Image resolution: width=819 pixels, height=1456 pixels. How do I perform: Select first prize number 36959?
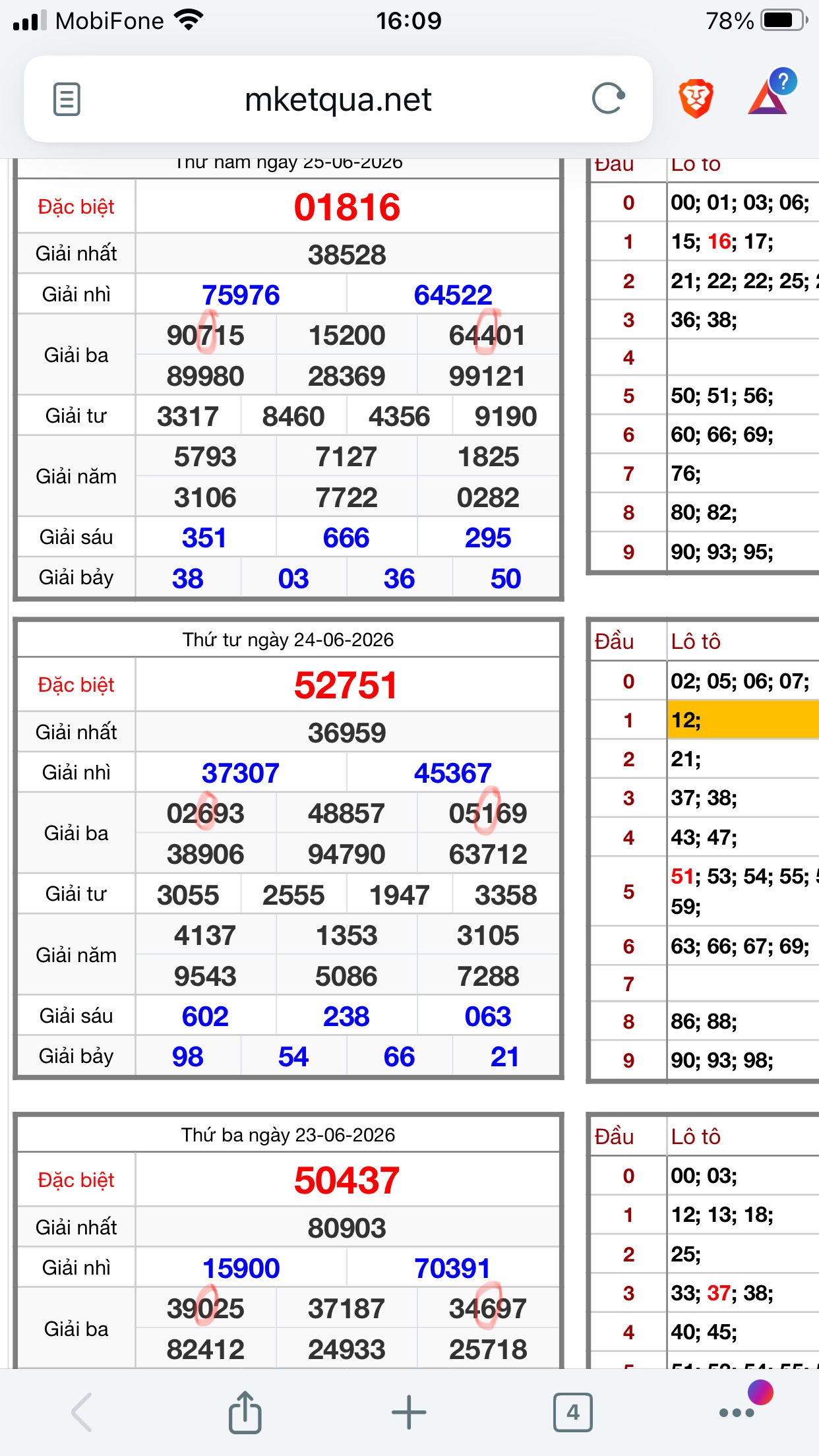coord(347,733)
